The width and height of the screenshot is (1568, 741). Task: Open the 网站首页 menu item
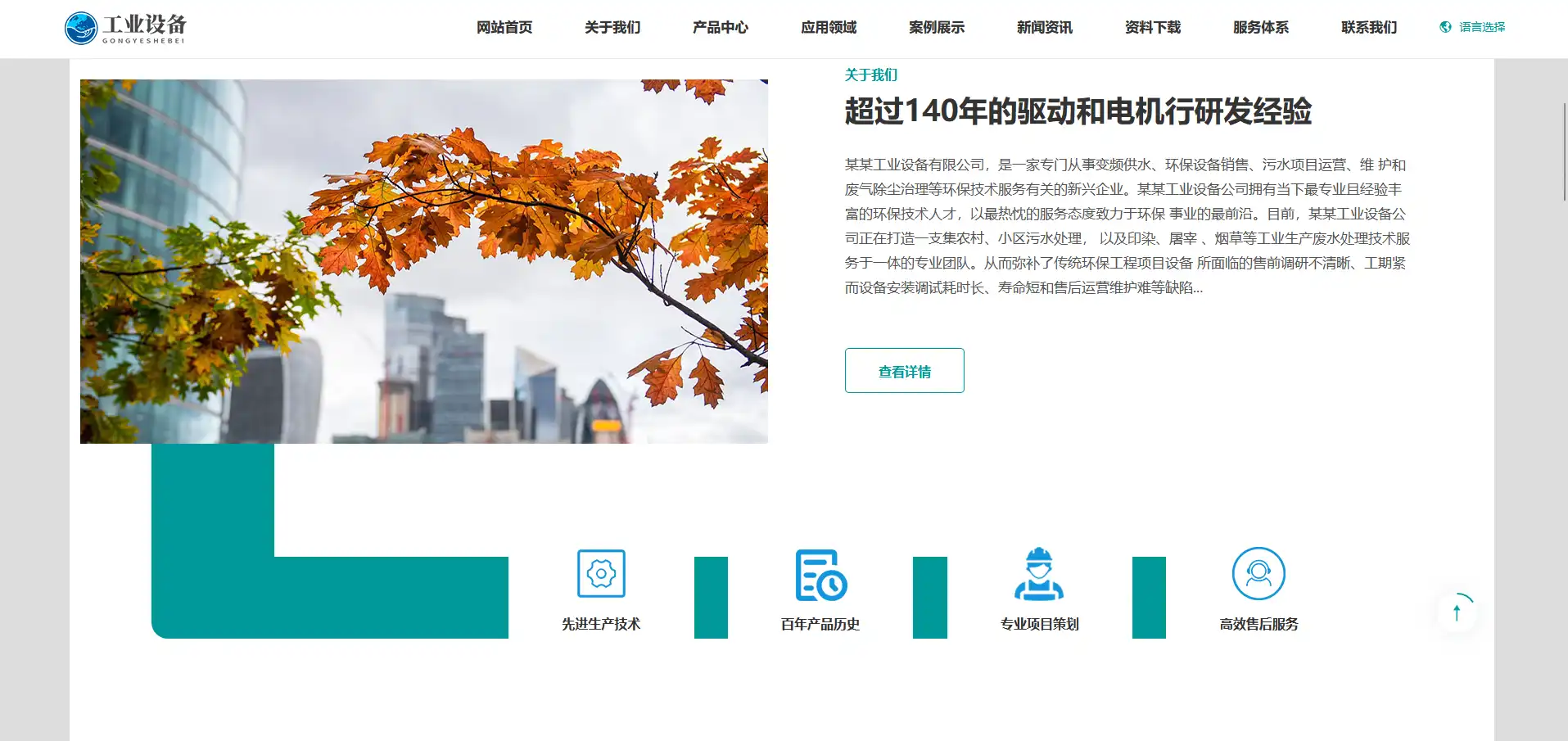(x=504, y=27)
